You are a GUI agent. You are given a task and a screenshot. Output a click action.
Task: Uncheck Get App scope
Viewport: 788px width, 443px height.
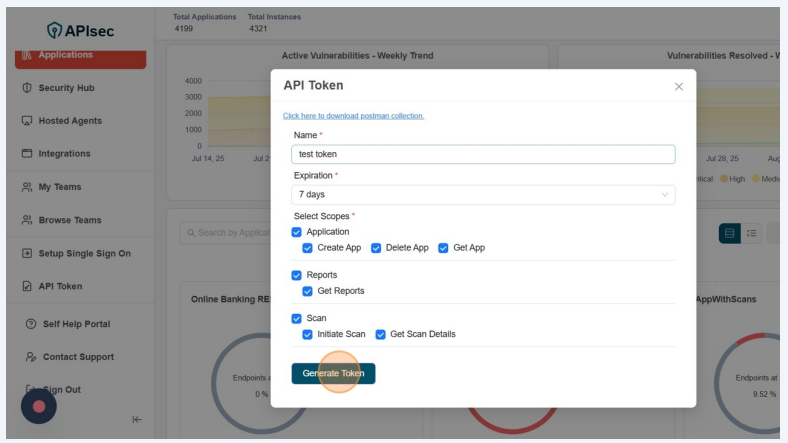point(443,248)
